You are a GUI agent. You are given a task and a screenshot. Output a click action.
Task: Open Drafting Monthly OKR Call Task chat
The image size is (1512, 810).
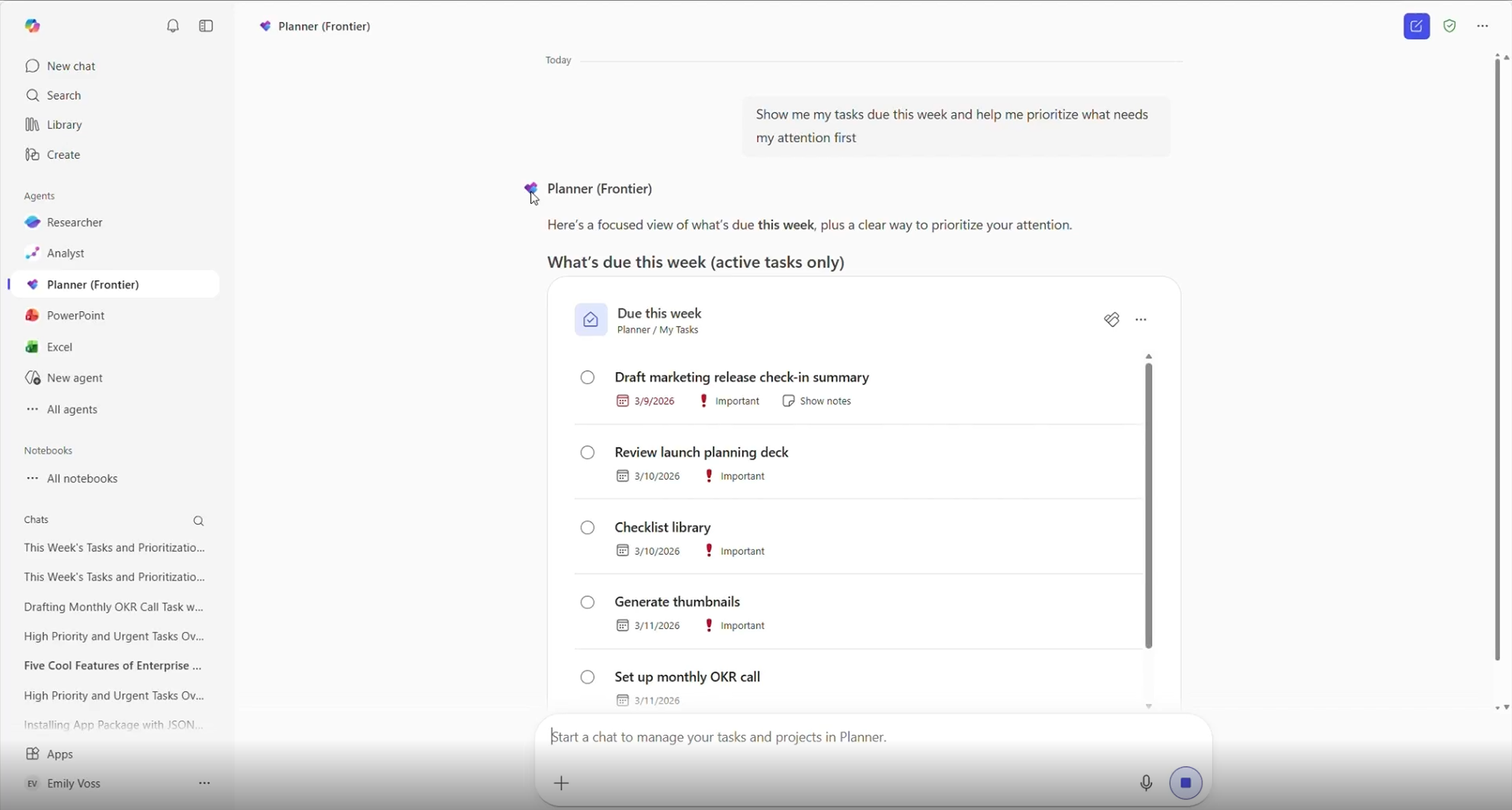click(x=114, y=607)
